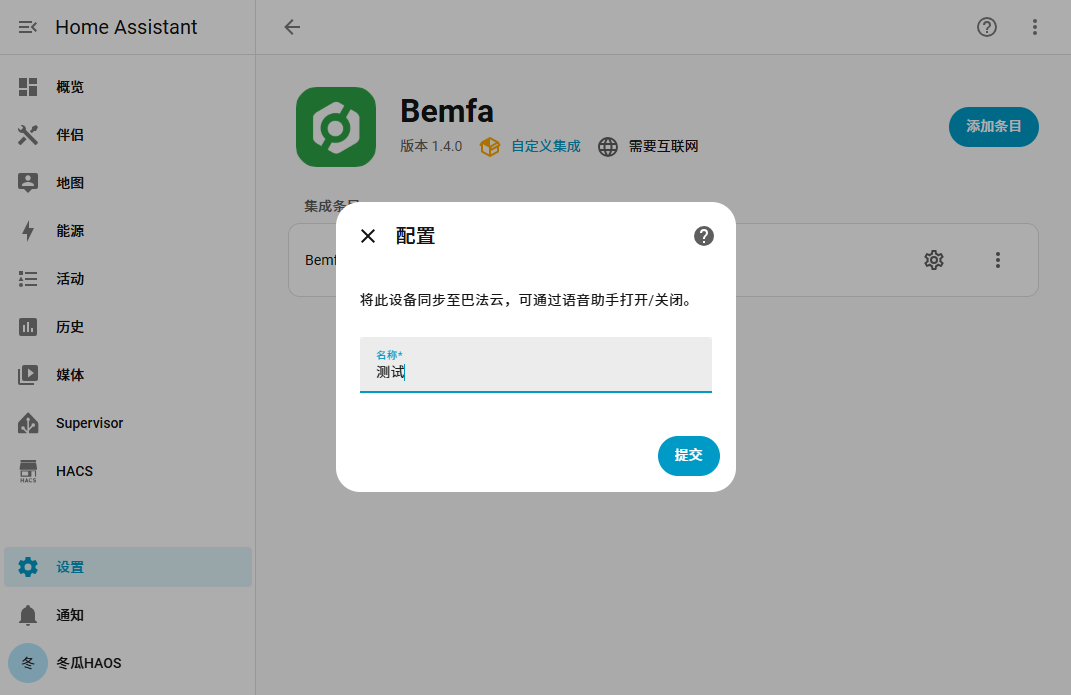Screen dimensions: 1071x695
Task: Go to 地图 map page
Action: click(128, 183)
